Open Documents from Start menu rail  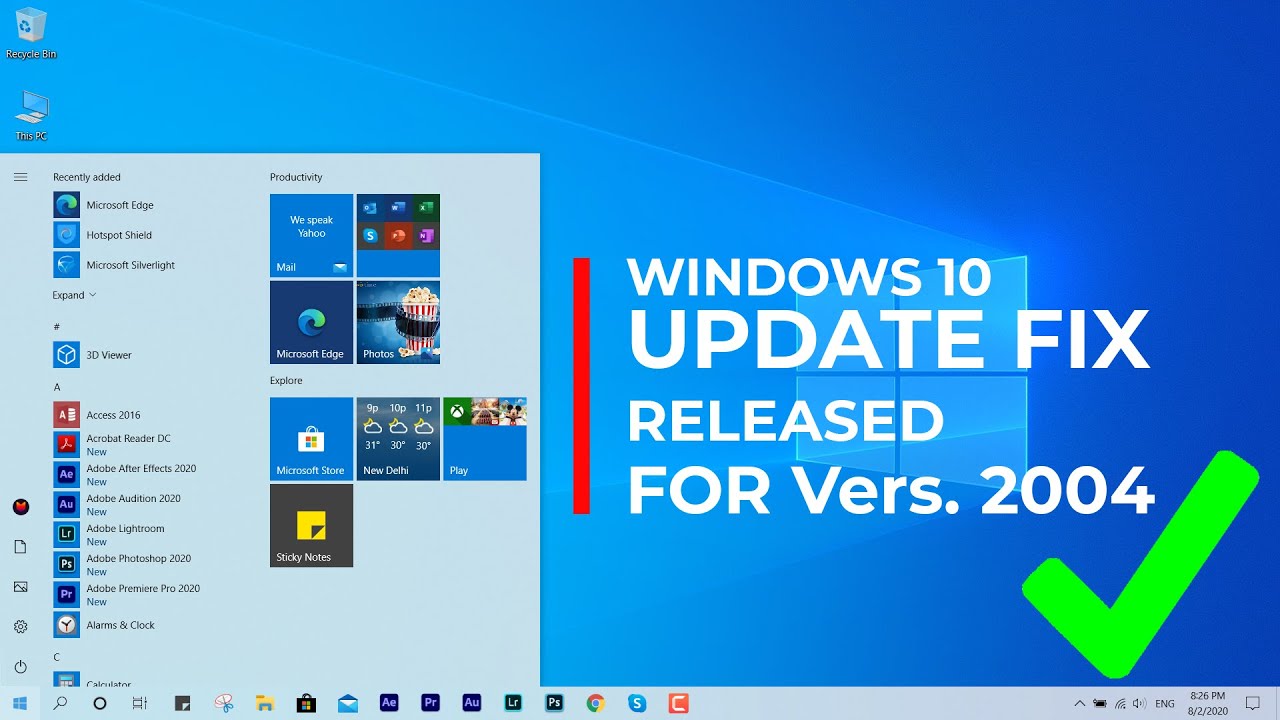point(20,547)
